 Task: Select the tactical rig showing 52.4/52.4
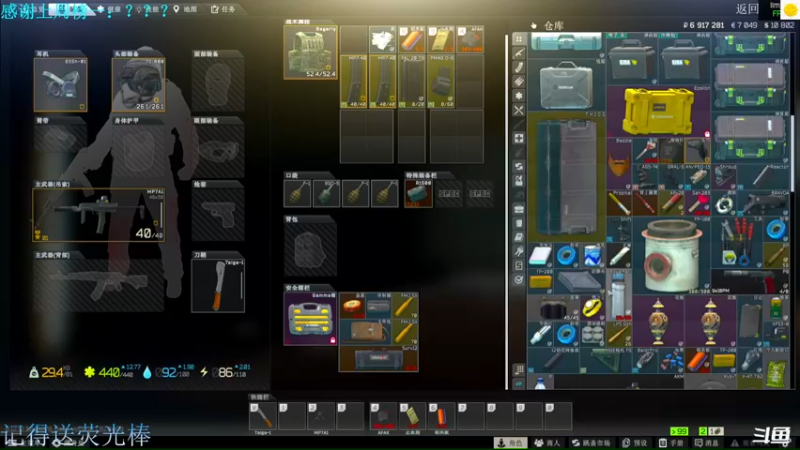point(310,53)
